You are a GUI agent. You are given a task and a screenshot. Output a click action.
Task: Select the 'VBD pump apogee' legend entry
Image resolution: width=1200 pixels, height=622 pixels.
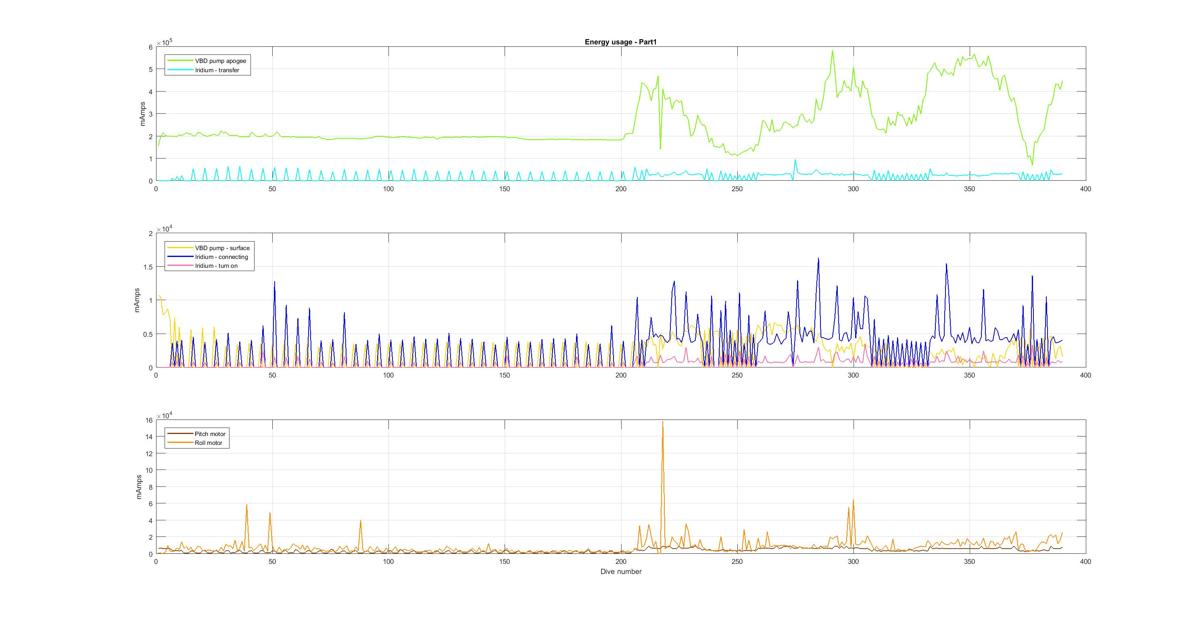click(222, 60)
